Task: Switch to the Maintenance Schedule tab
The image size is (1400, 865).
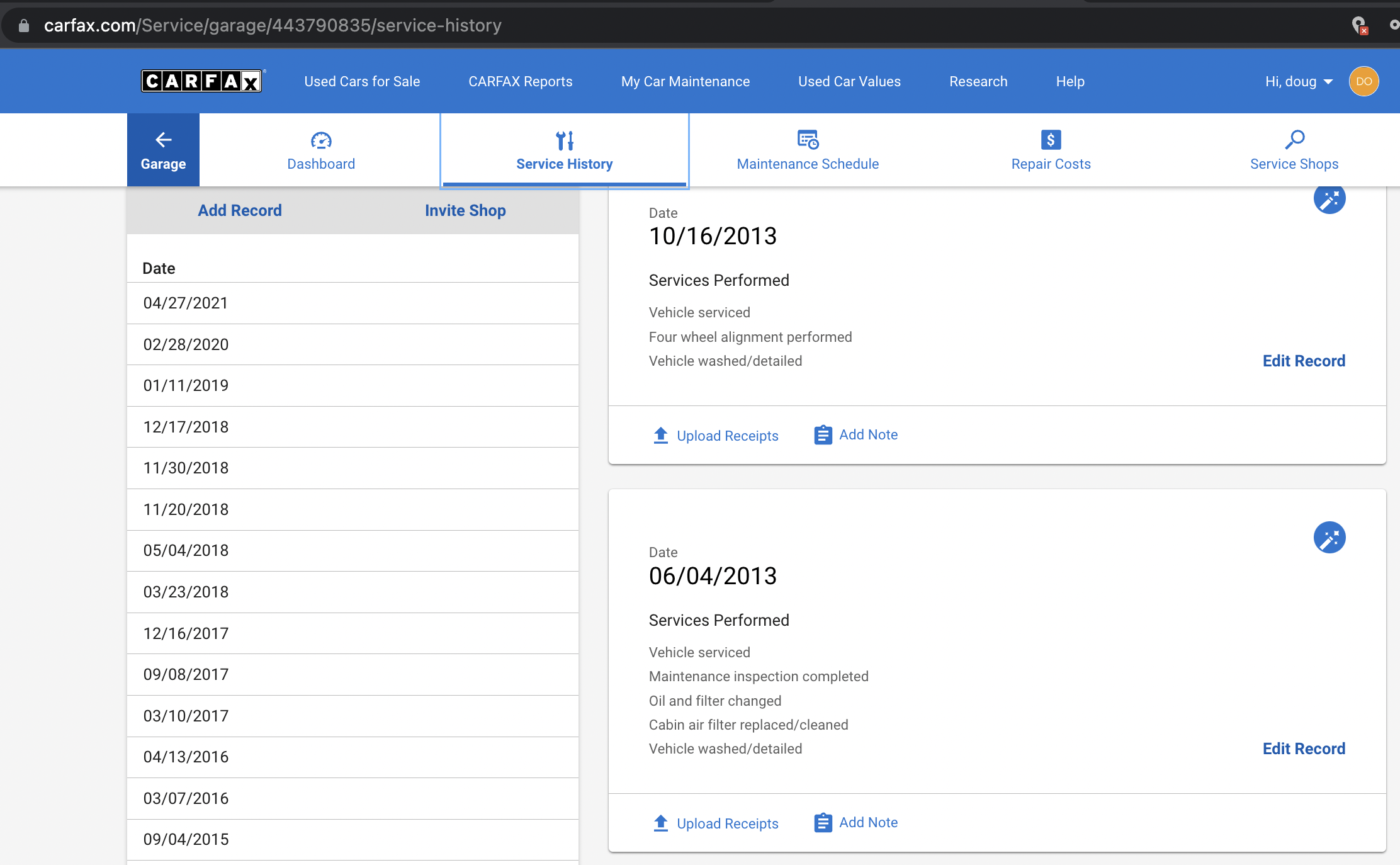Action: pyautogui.click(x=808, y=150)
